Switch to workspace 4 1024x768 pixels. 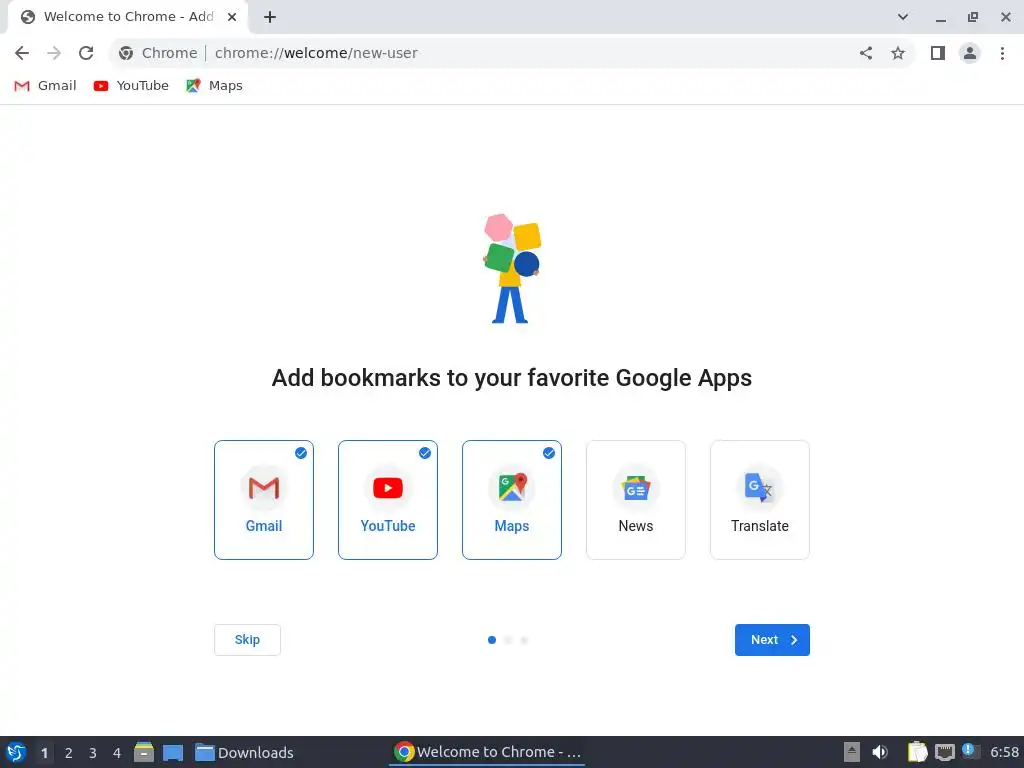[x=117, y=753]
